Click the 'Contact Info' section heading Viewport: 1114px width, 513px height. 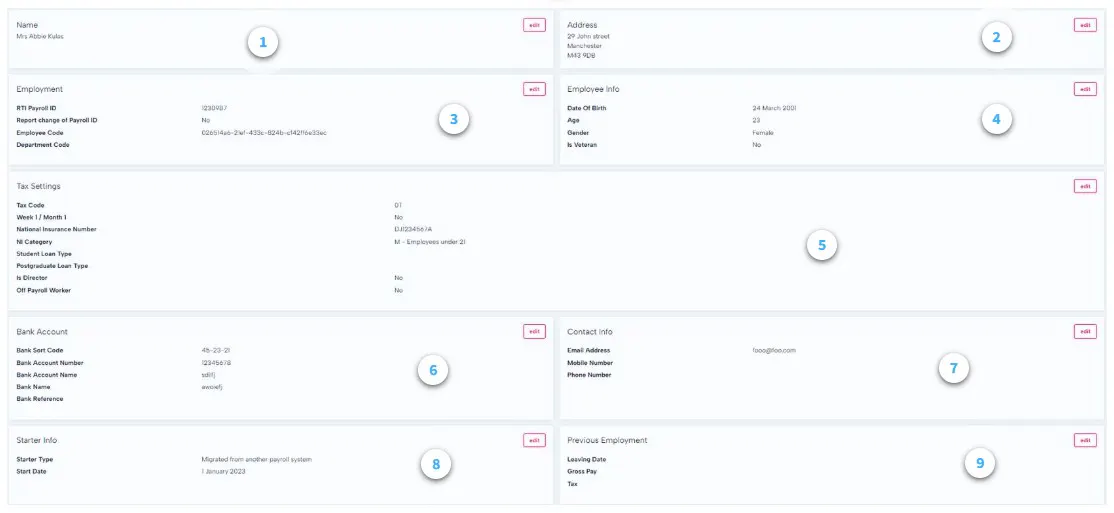coord(590,332)
